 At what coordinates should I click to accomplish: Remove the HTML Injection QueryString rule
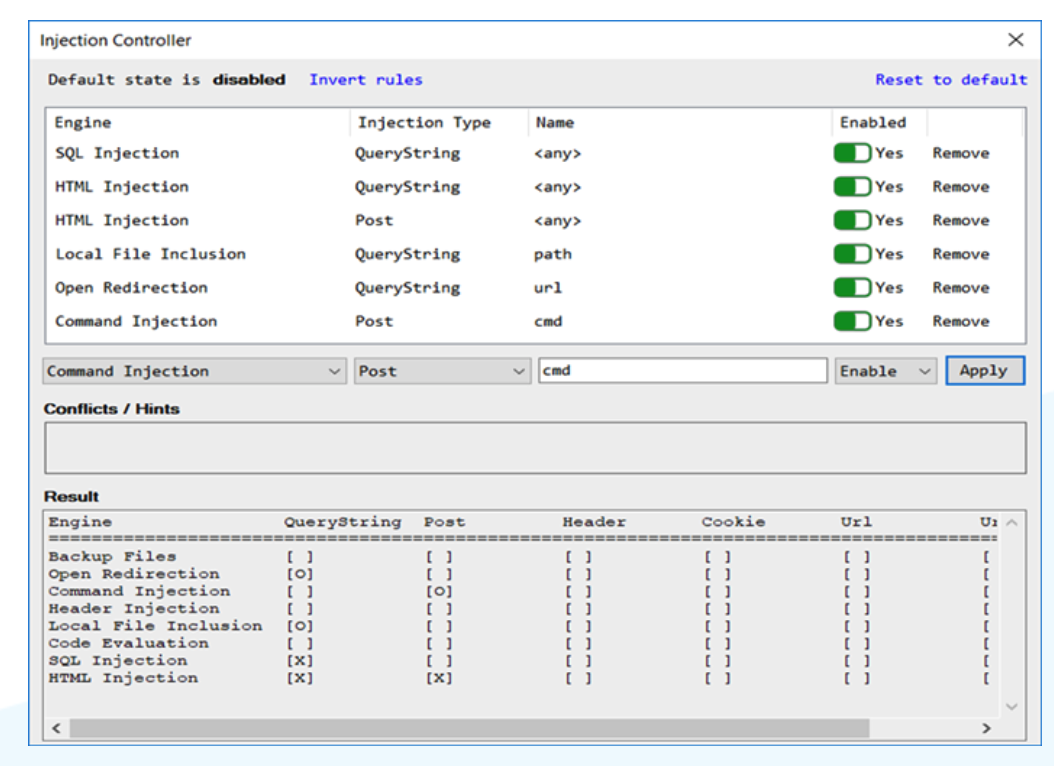(961, 187)
